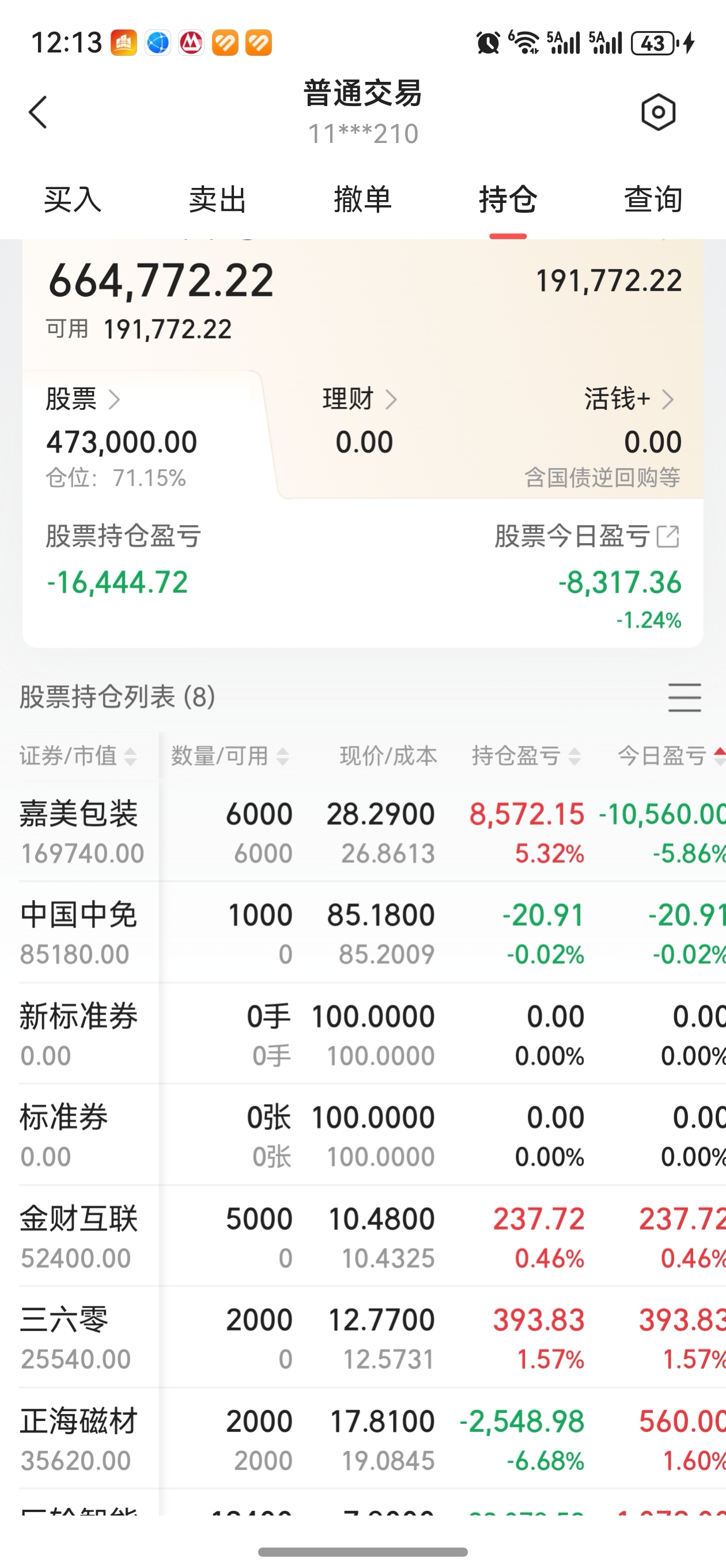Tap today's loss -8,317.36
Image resolution: width=726 pixels, height=1568 pixels.
tap(620, 582)
